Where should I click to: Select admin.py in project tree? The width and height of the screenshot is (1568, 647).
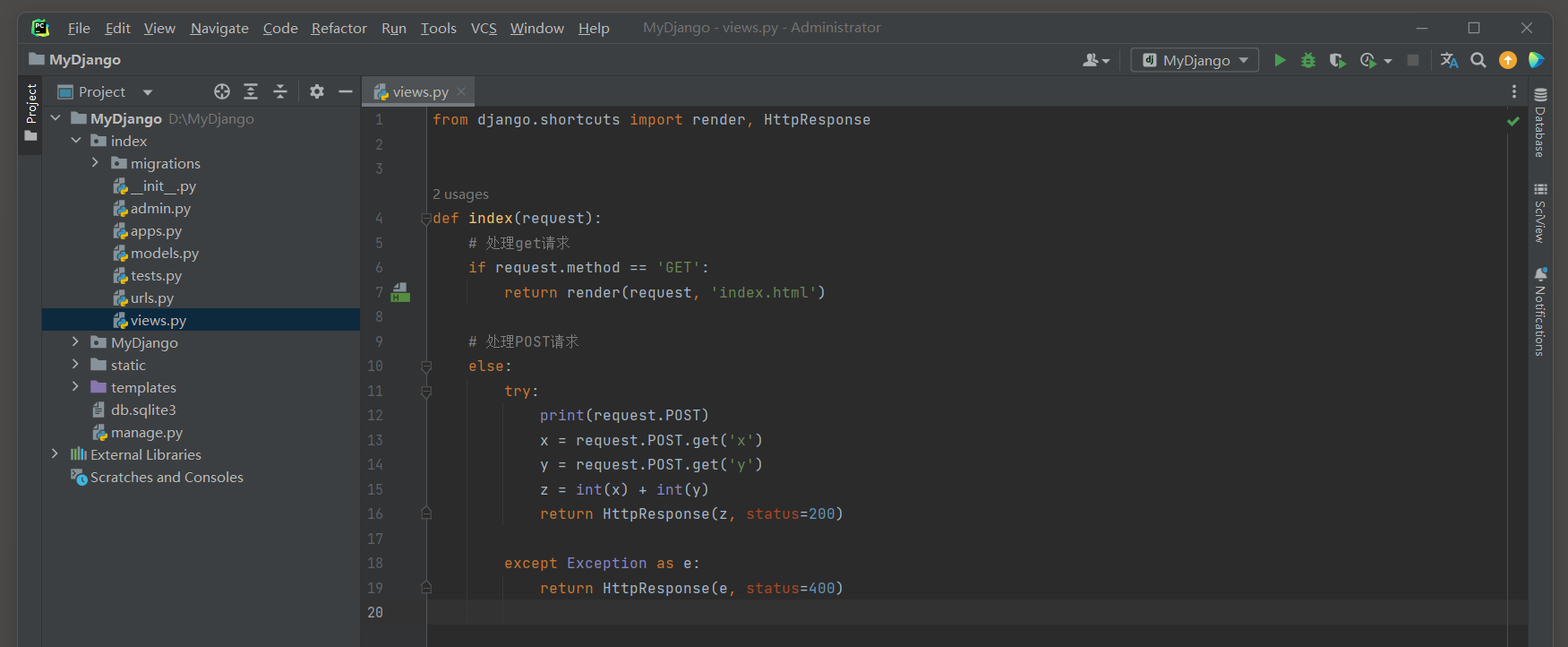pos(160,208)
